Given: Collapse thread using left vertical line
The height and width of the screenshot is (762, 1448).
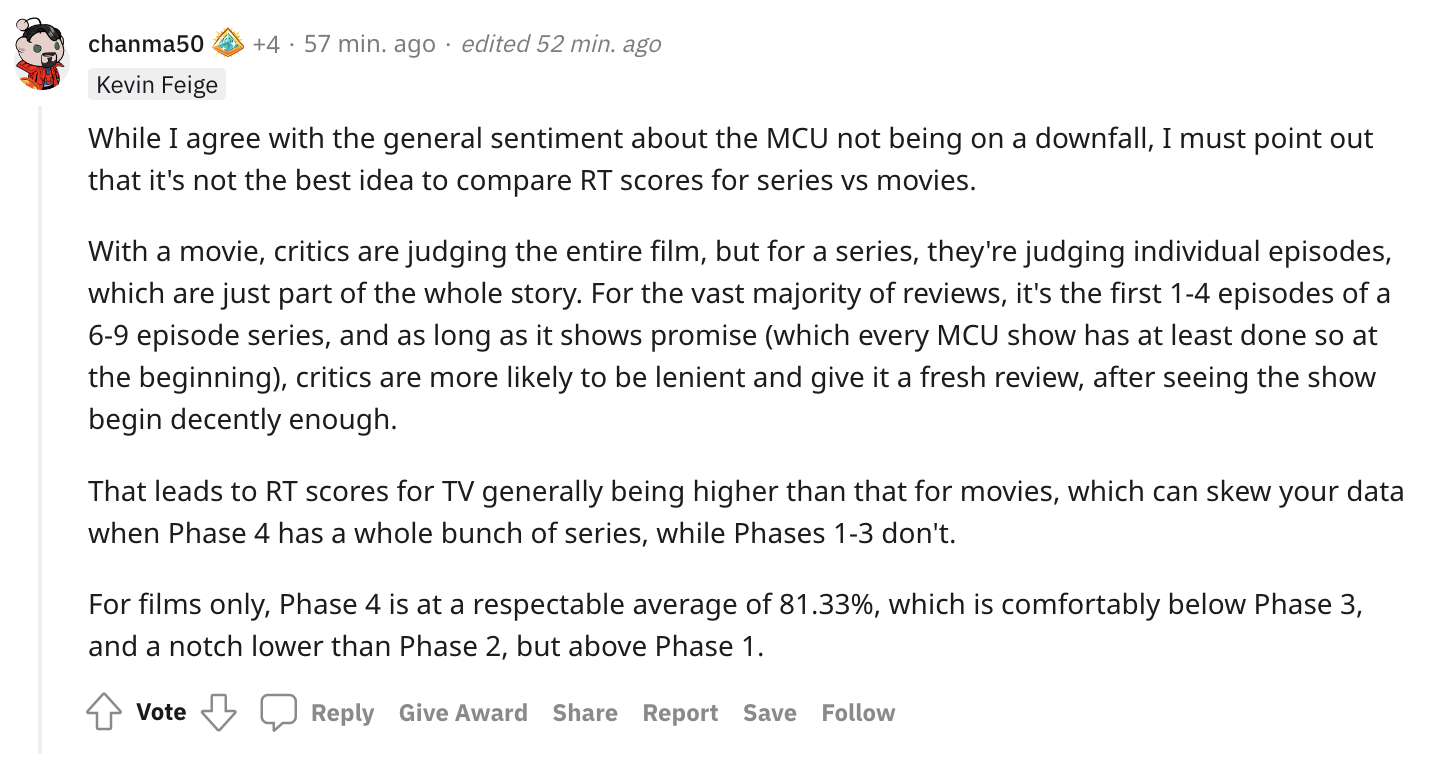Looking at the screenshot, I should pyautogui.click(x=40, y=420).
